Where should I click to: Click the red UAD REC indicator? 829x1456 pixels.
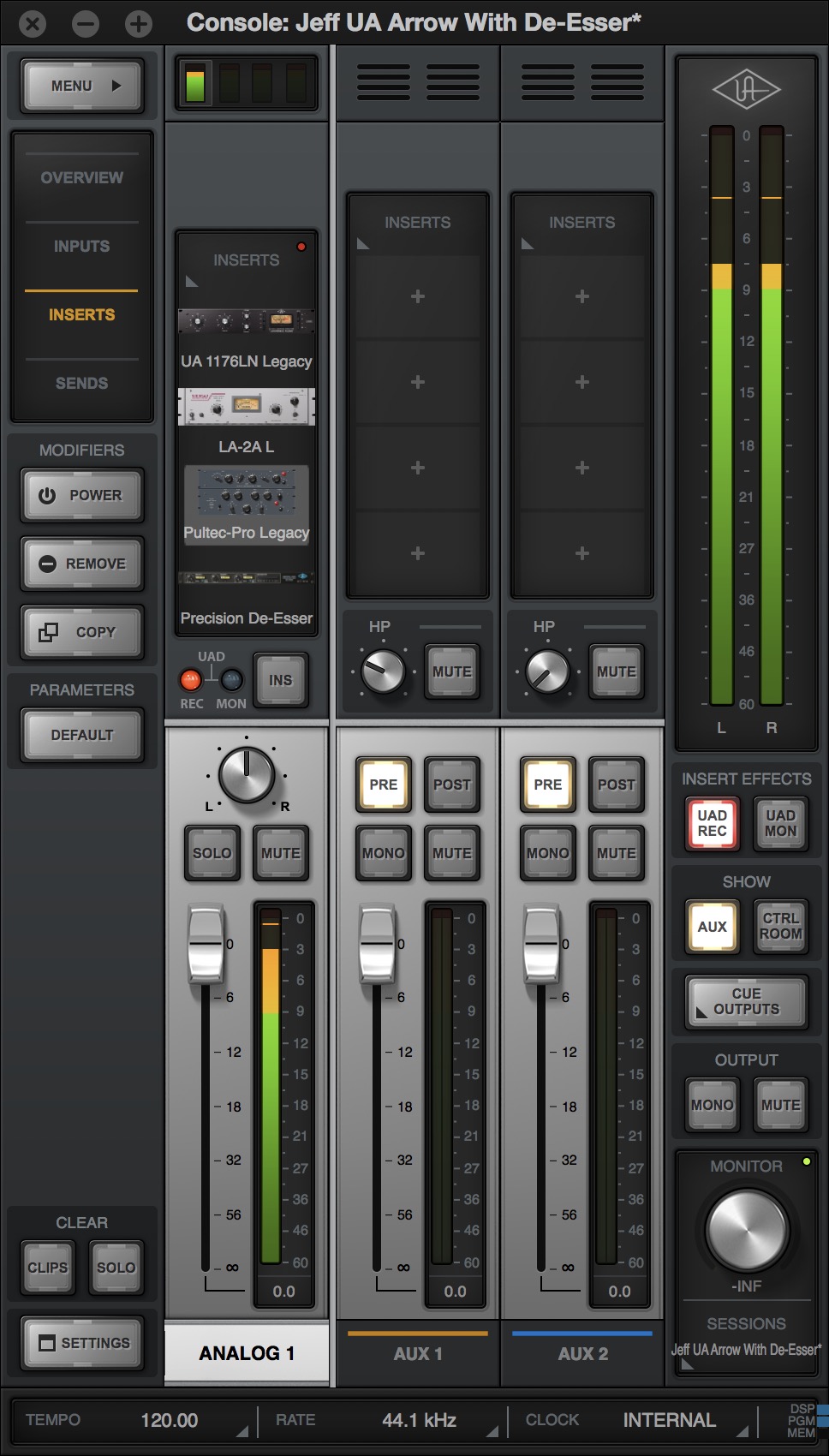click(x=190, y=680)
